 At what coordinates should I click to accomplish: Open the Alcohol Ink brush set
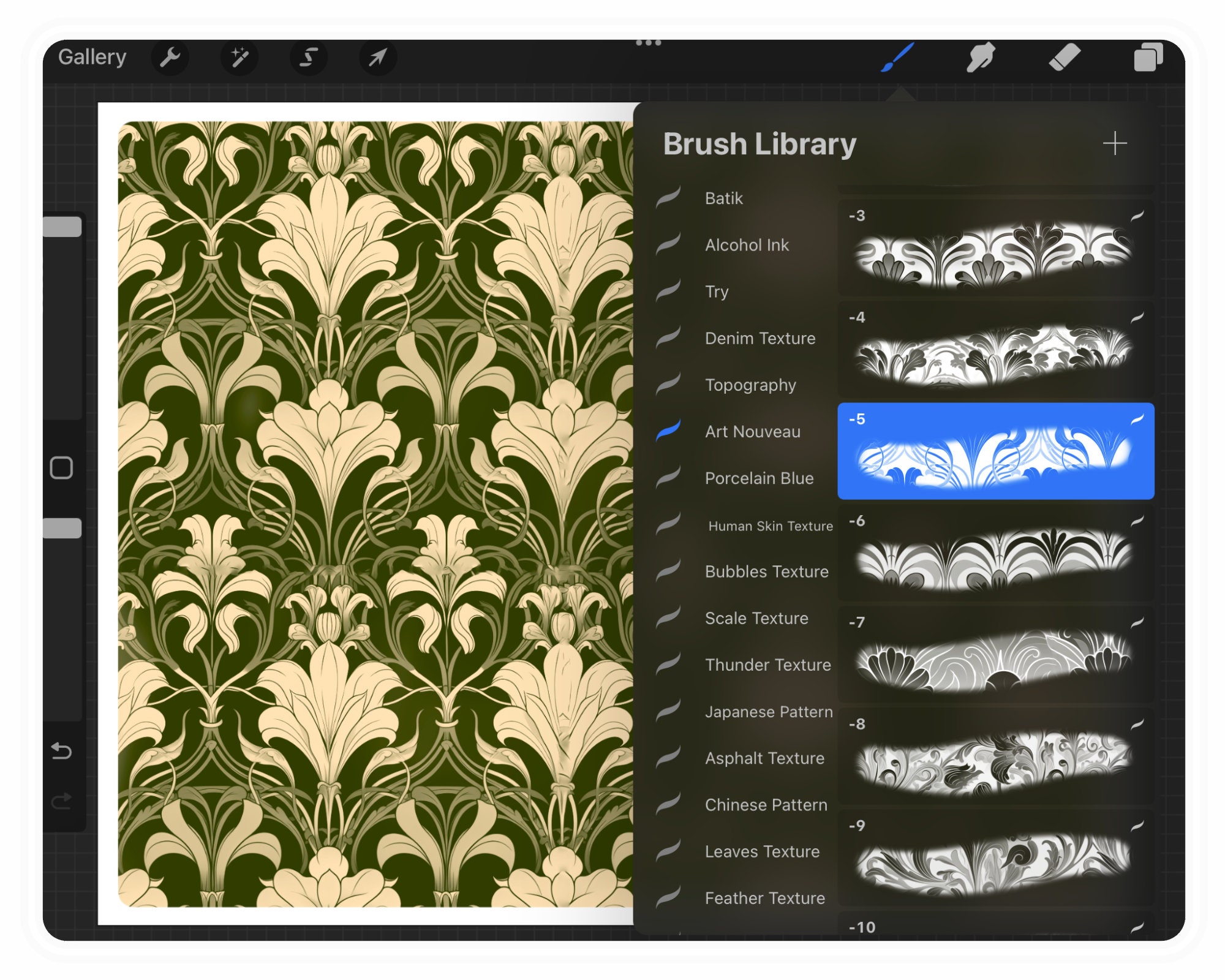(745, 245)
